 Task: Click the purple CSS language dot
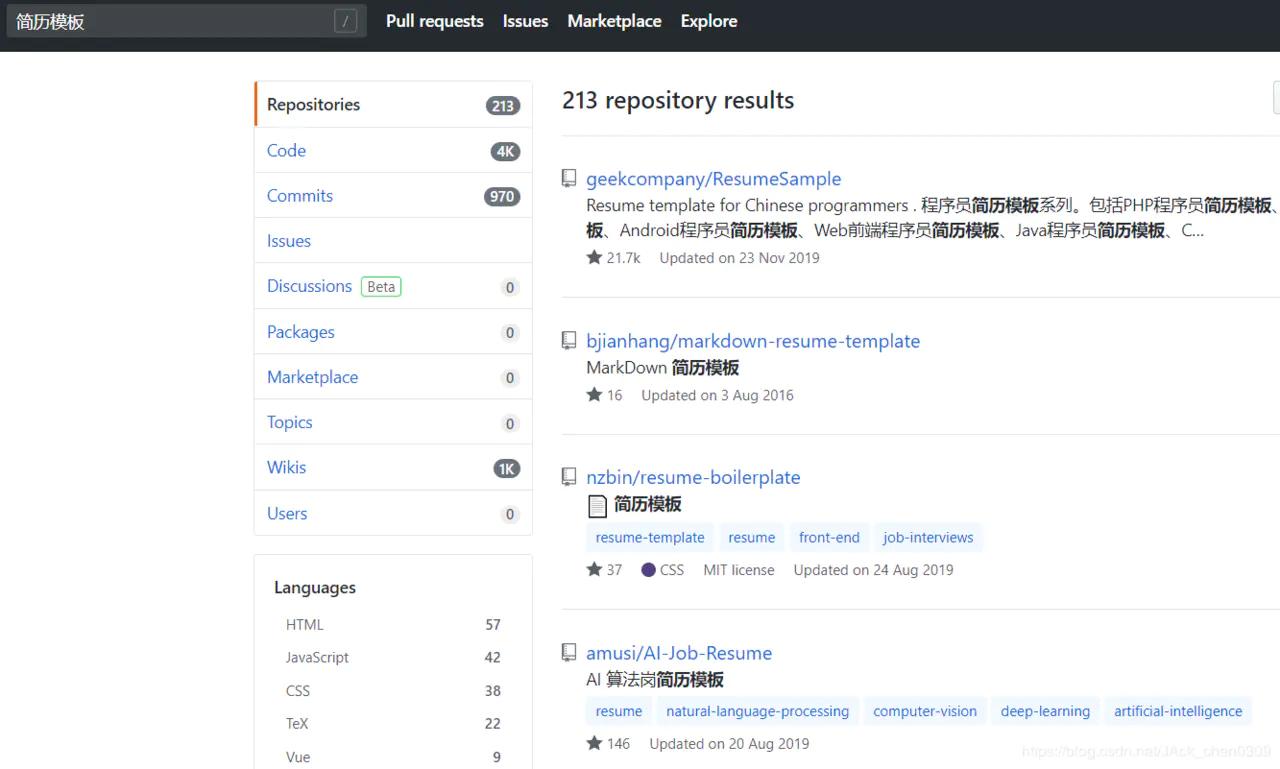pyautogui.click(x=648, y=570)
